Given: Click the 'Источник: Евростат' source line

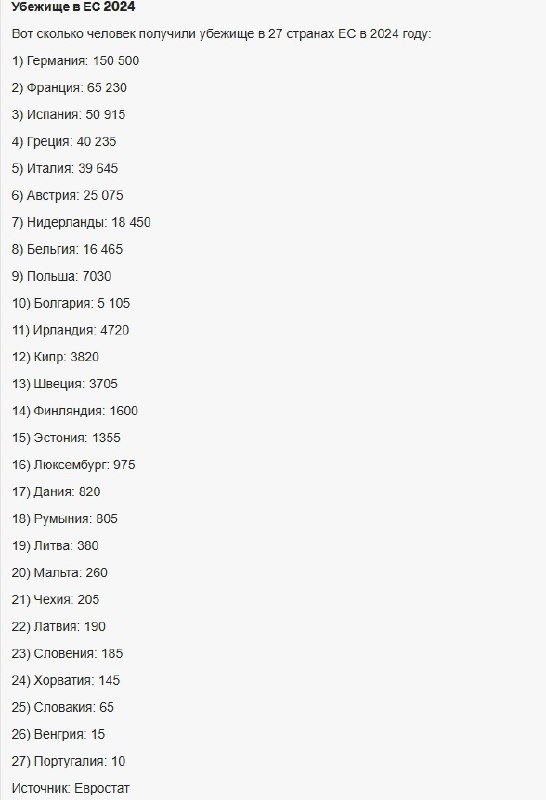Looking at the screenshot, I should 70,788.
